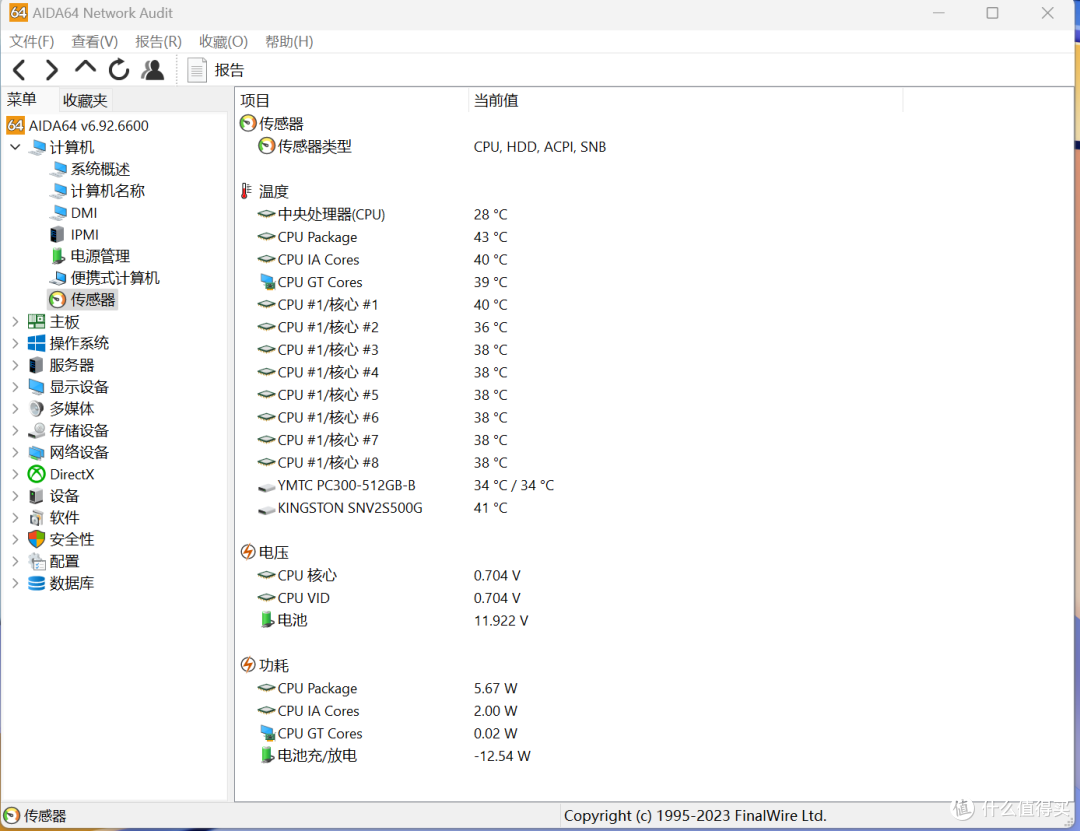
Task: Open 系统概述 in the tree
Action: (91, 169)
